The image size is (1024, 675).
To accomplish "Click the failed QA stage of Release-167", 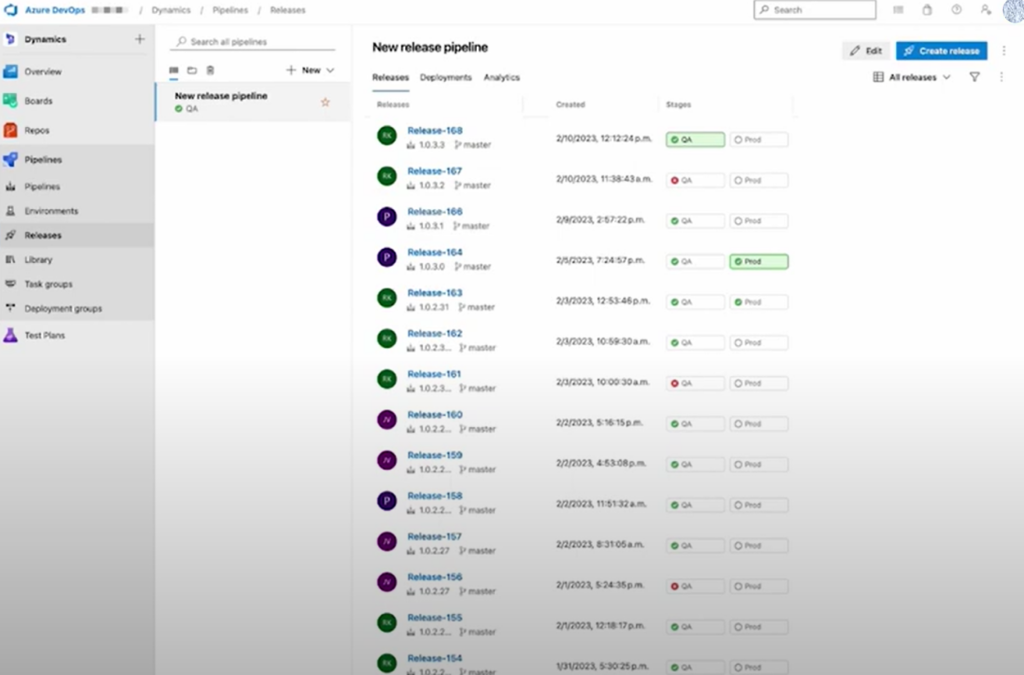I will pos(695,181).
